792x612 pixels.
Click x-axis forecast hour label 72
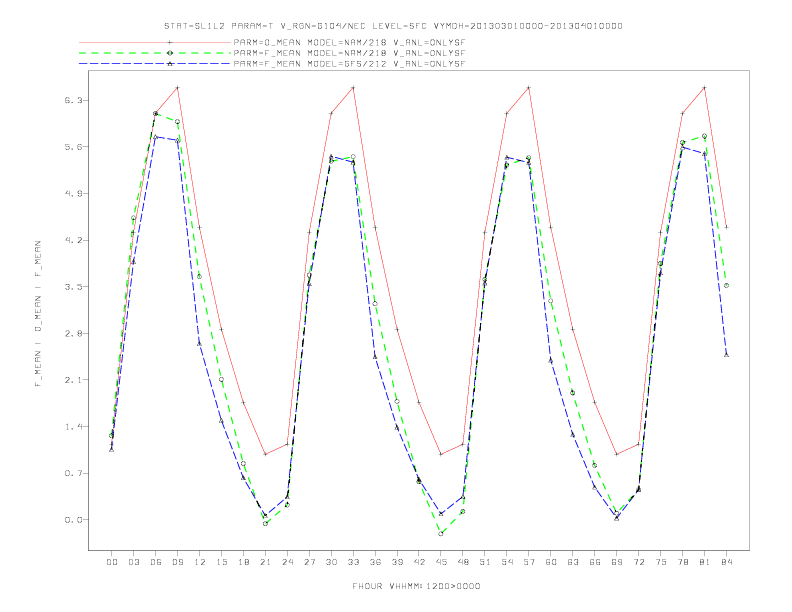click(x=639, y=562)
